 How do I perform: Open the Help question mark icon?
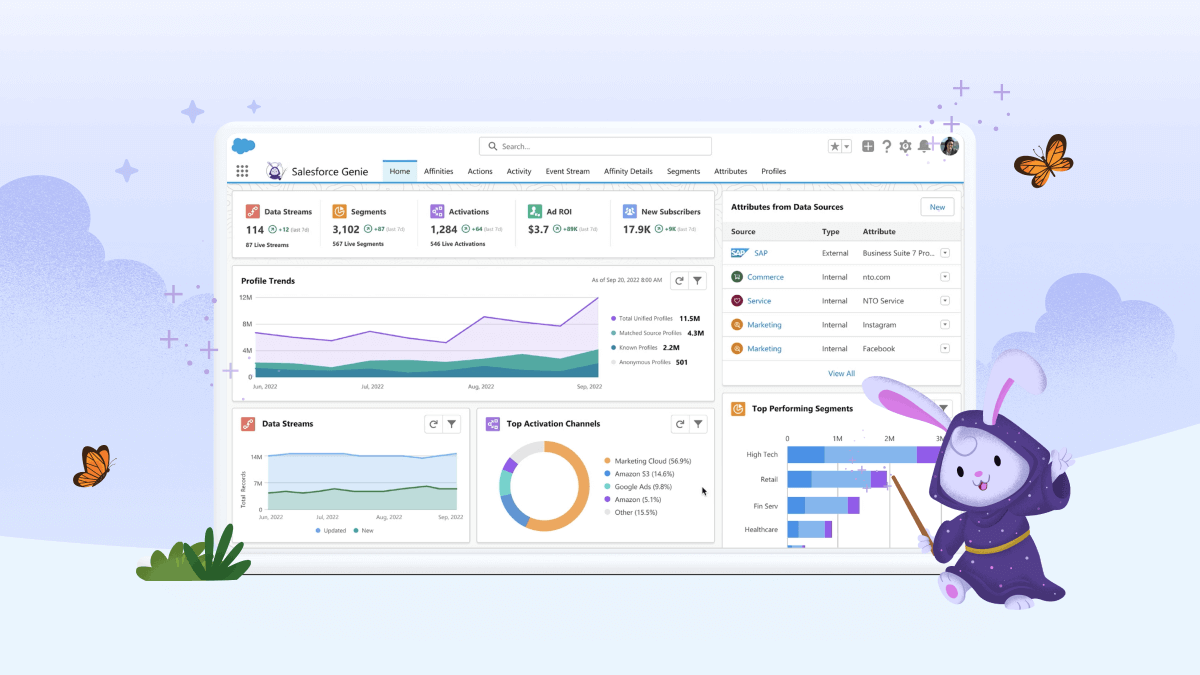click(x=886, y=146)
